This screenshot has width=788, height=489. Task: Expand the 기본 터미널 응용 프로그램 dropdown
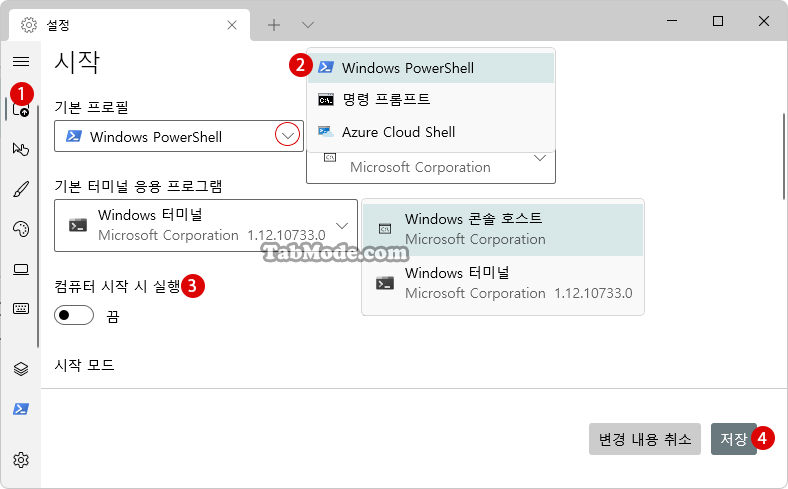coord(206,226)
